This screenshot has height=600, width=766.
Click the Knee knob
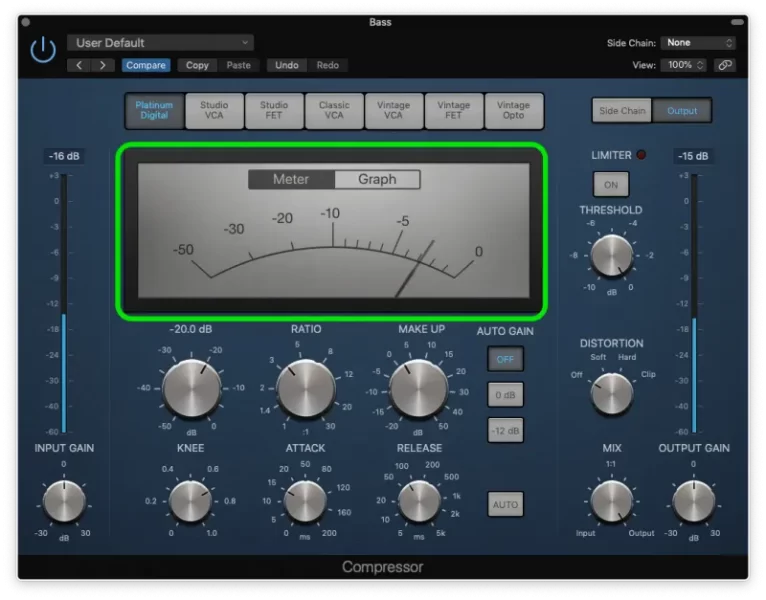(x=190, y=501)
